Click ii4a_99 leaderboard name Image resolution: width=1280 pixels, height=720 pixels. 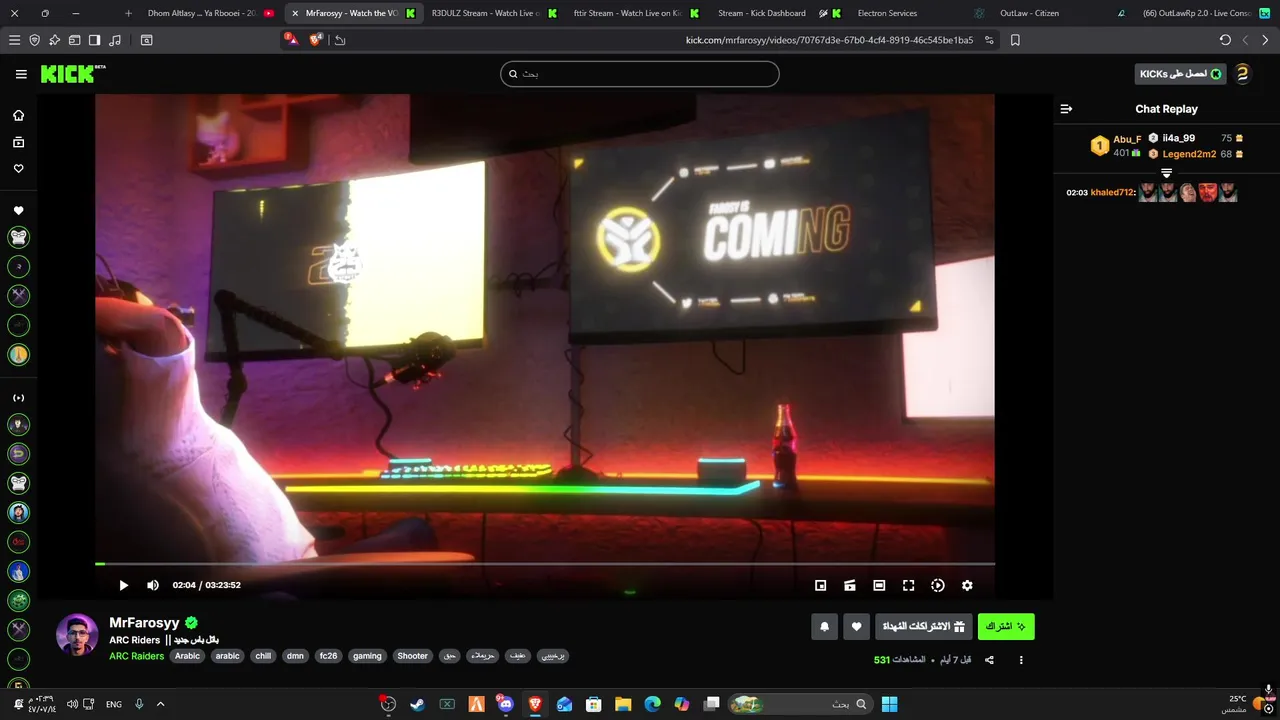point(1178,138)
